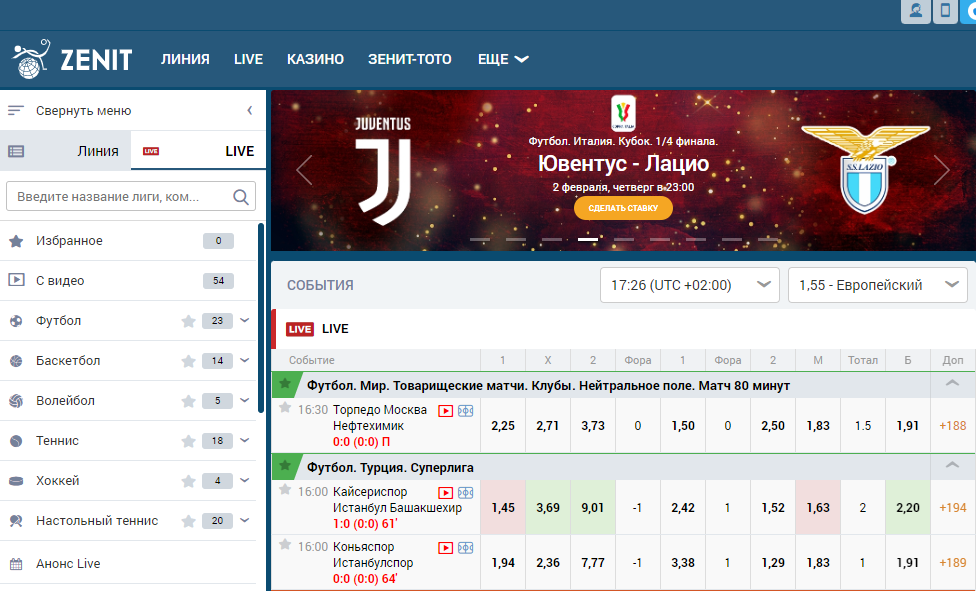Click the Баскетбол ball icon
The height and width of the screenshot is (591, 976).
pos(16,361)
